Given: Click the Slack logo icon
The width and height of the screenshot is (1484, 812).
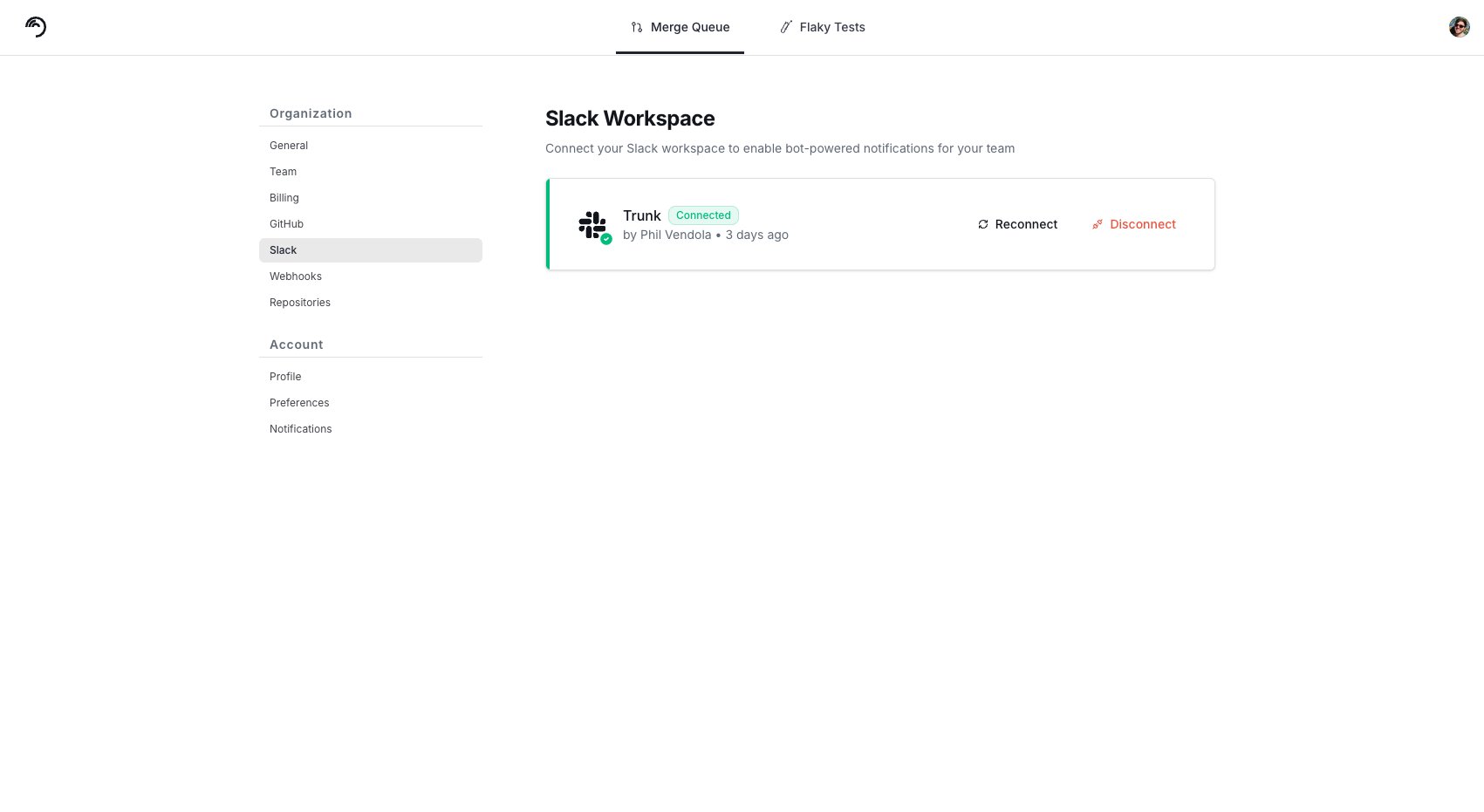Looking at the screenshot, I should point(593,225).
